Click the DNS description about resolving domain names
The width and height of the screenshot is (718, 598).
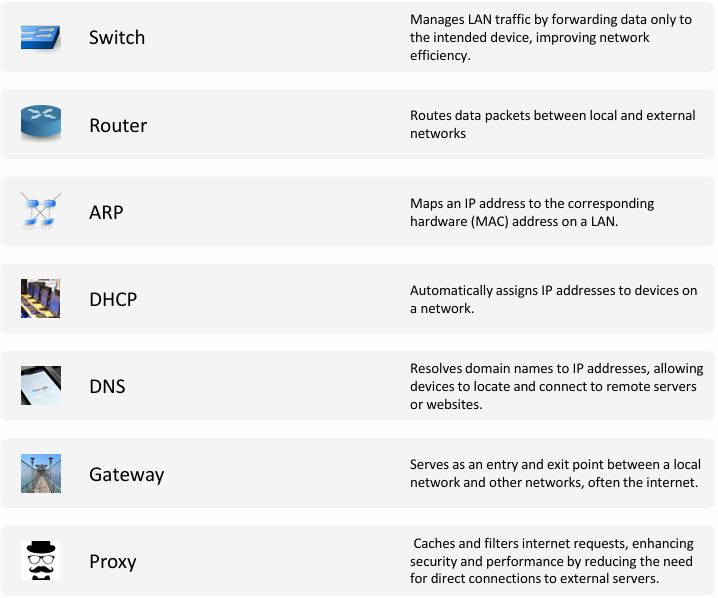pos(556,386)
